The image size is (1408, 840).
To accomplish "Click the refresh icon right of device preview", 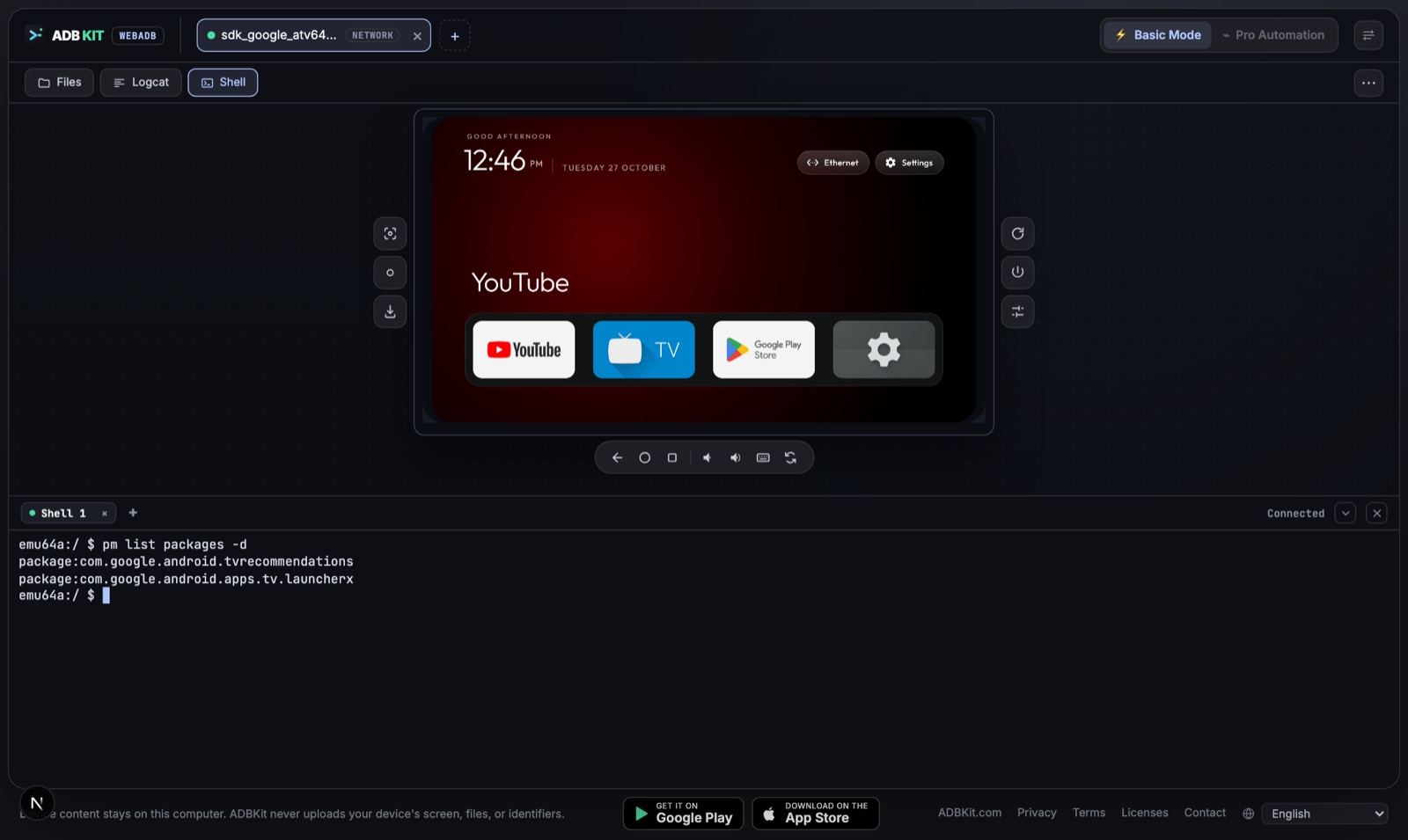I will click(x=1017, y=234).
